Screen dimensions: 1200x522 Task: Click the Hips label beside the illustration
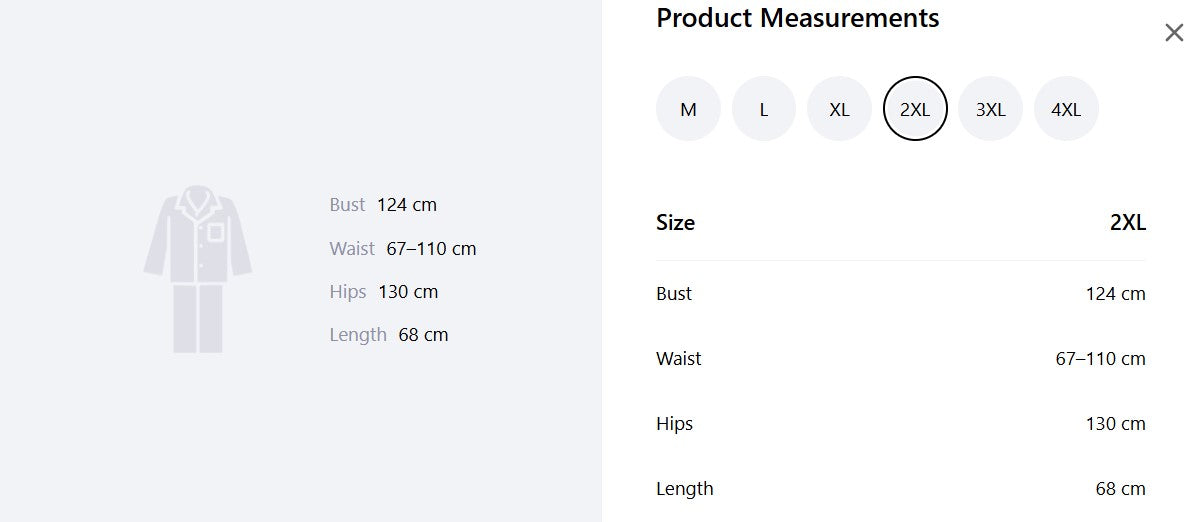[348, 292]
